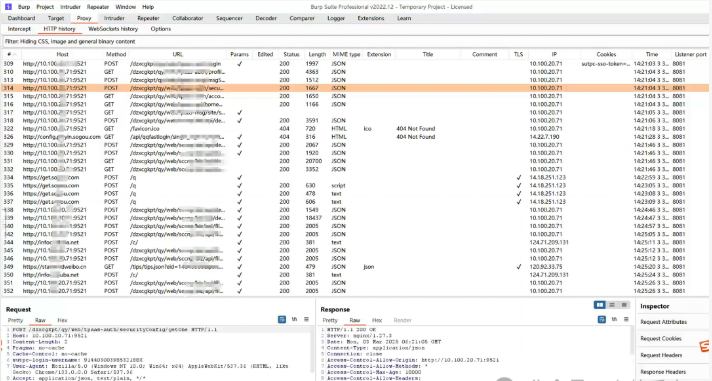712x381 pixels.
Task: Toggle word wrap icon in Response editor
Action: [602, 320]
